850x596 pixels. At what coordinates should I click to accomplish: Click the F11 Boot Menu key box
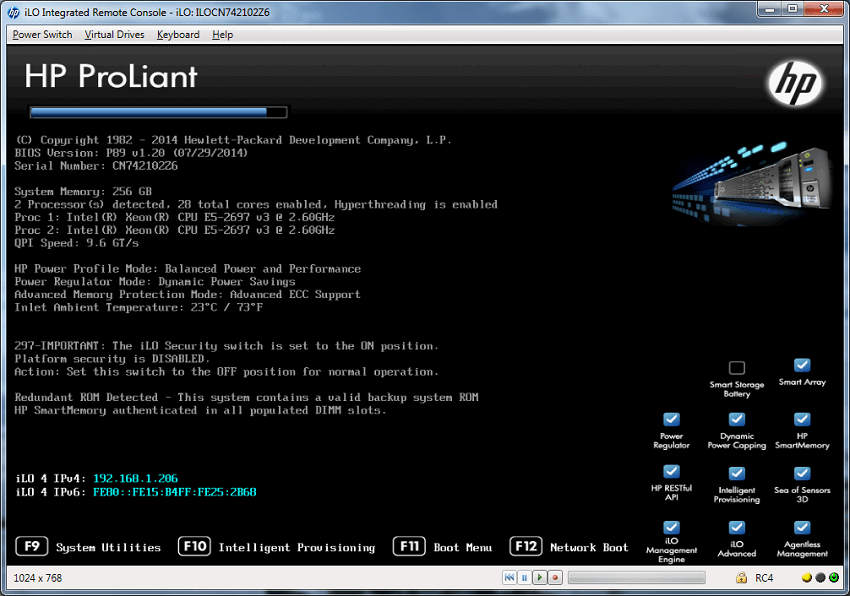[409, 546]
